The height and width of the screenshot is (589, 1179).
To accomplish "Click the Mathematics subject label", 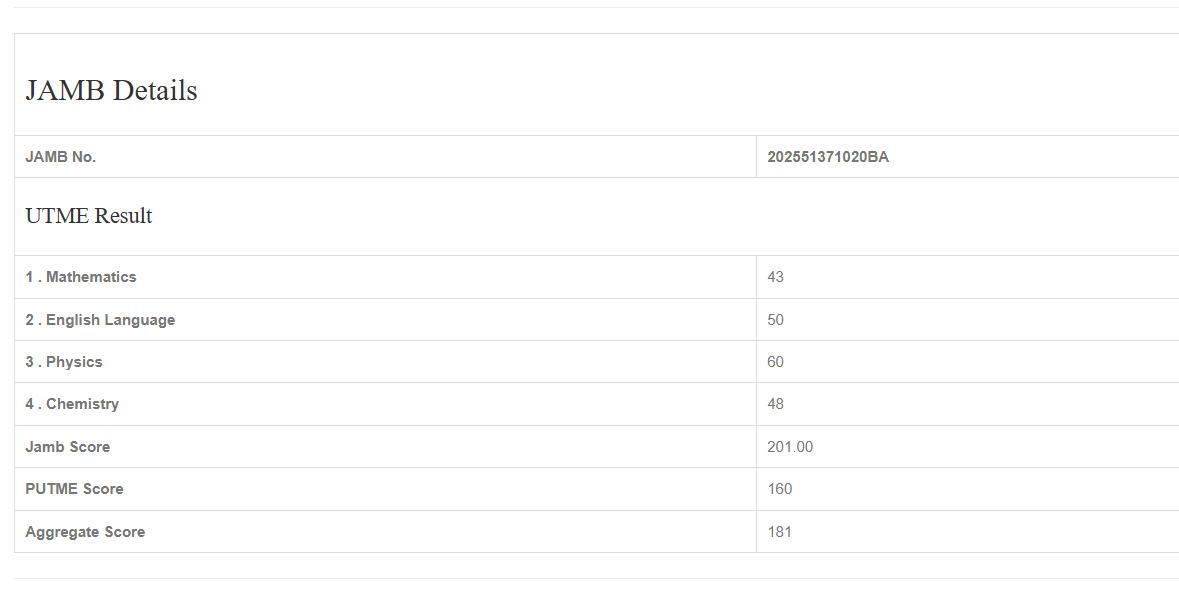I will pos(81,277).
